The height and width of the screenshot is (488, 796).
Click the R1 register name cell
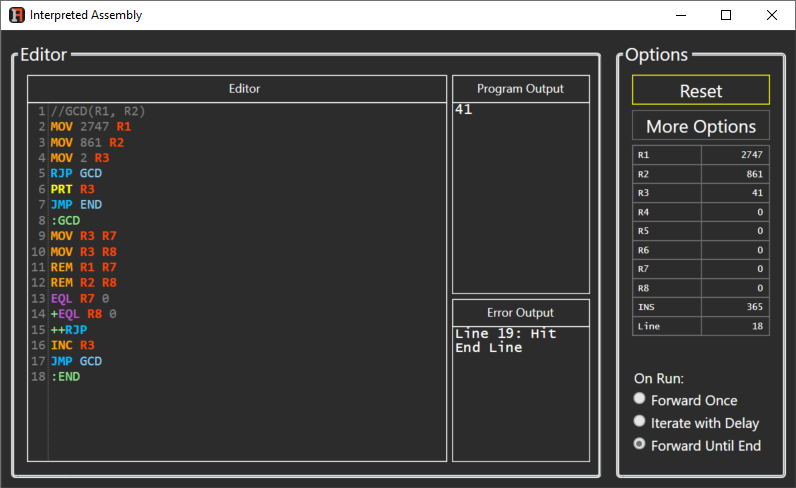[x=667, y=155]
